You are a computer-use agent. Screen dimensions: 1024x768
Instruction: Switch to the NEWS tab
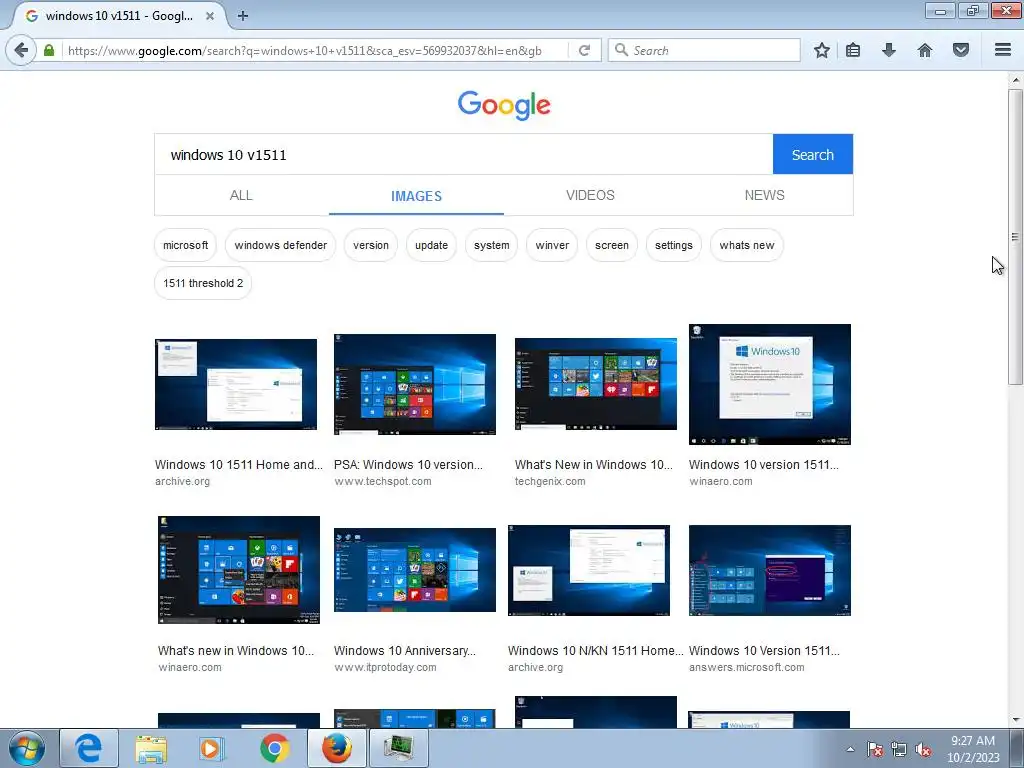pyautogui.click(x=765, y=195)
